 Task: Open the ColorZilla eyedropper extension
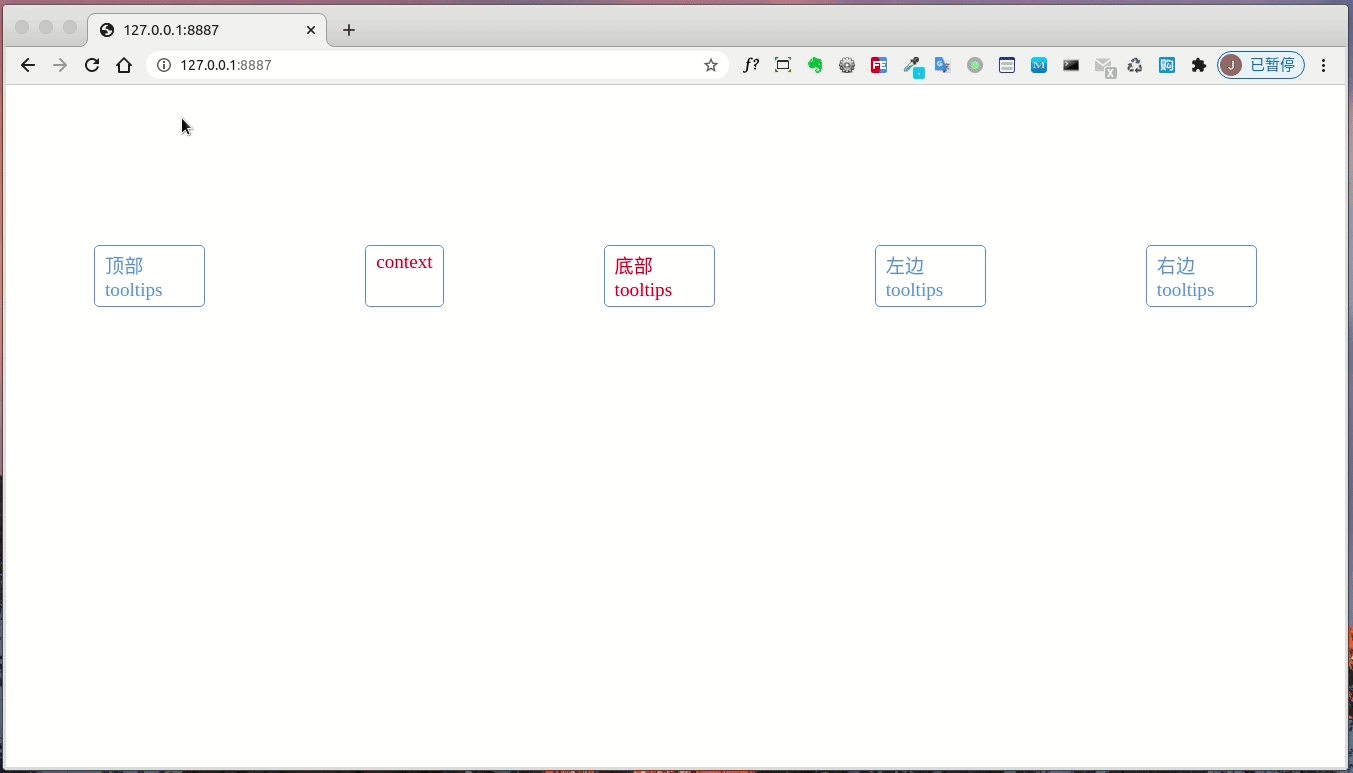[x=911, y=65]
